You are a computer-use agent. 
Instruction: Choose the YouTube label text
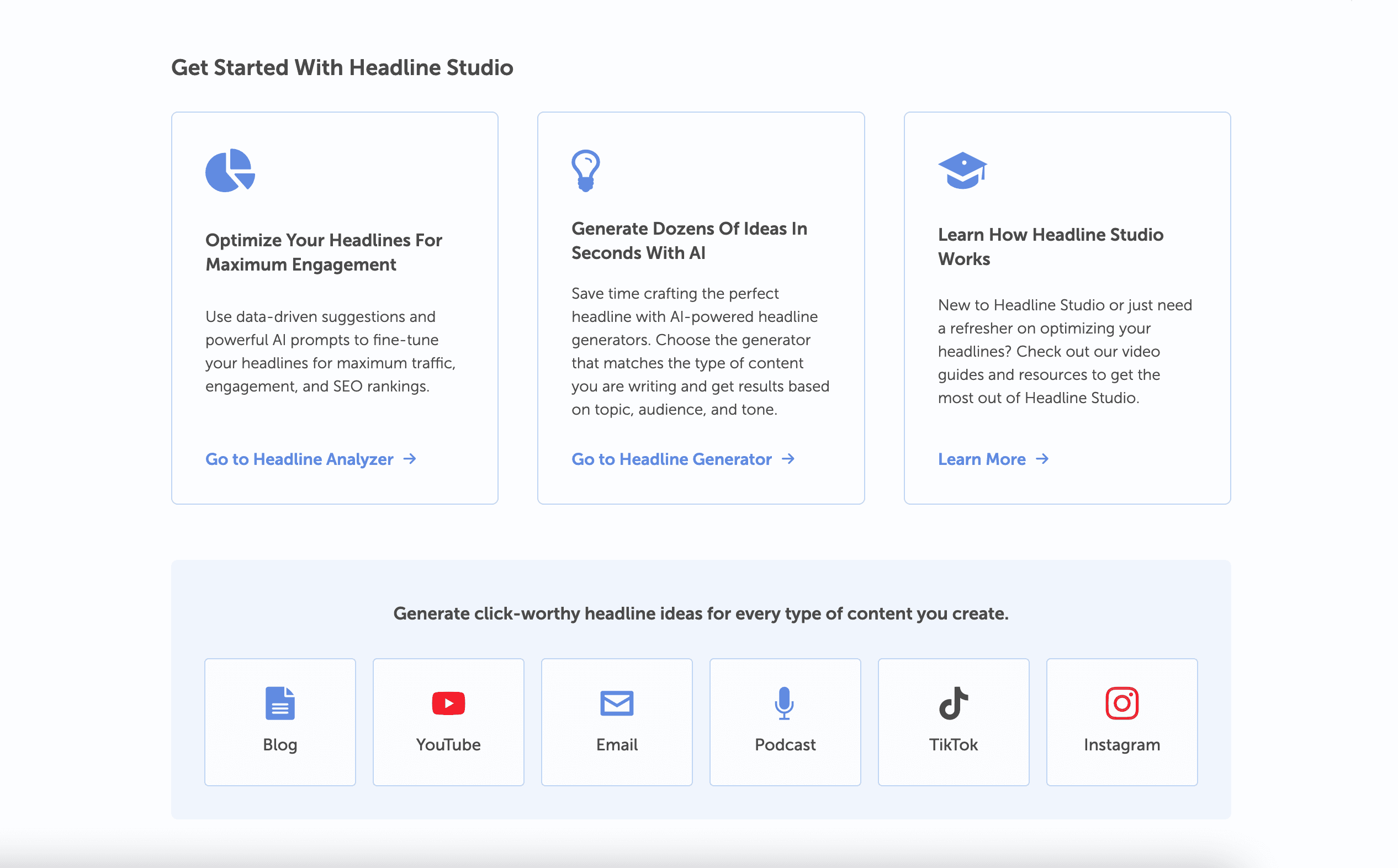[448, 744]
